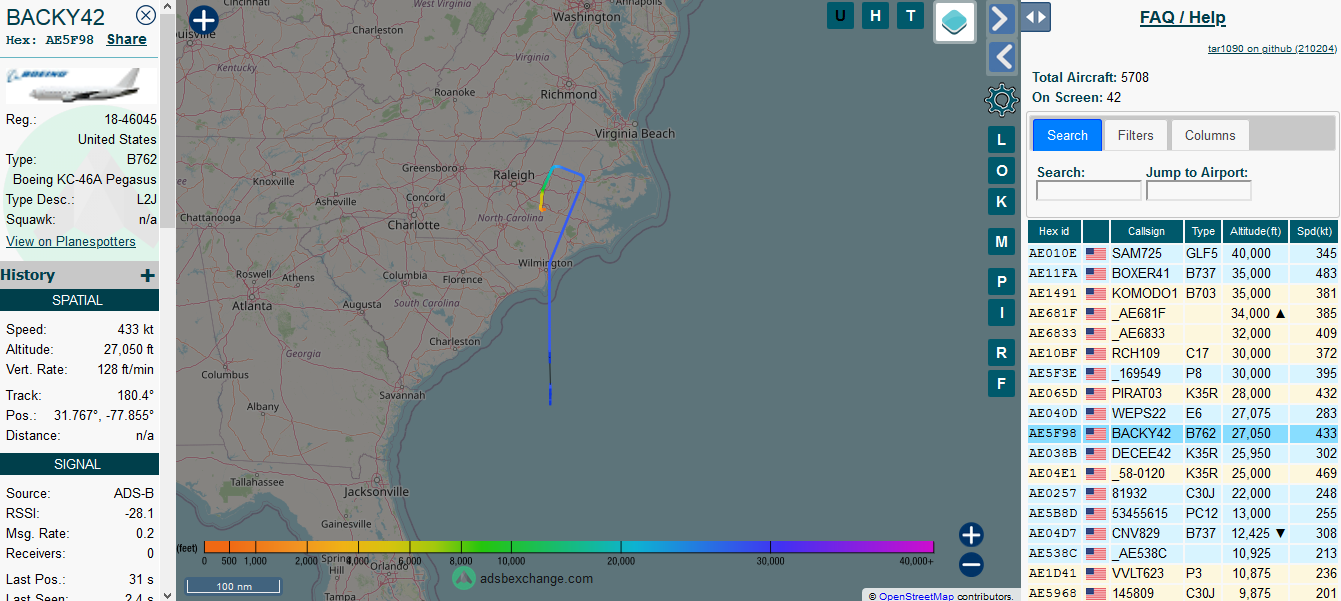
Task: Select the CNV829 aircraft row
Action: [1184, 534]
